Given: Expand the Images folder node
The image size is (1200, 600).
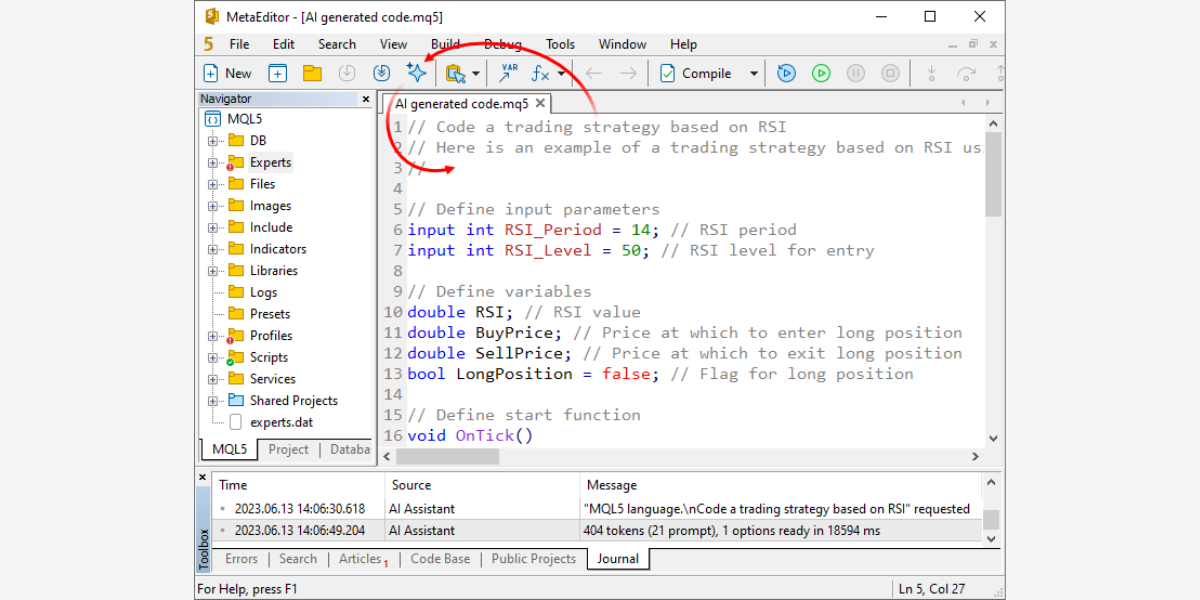Looking at the screenshot, I should click(x=212, y=206).
